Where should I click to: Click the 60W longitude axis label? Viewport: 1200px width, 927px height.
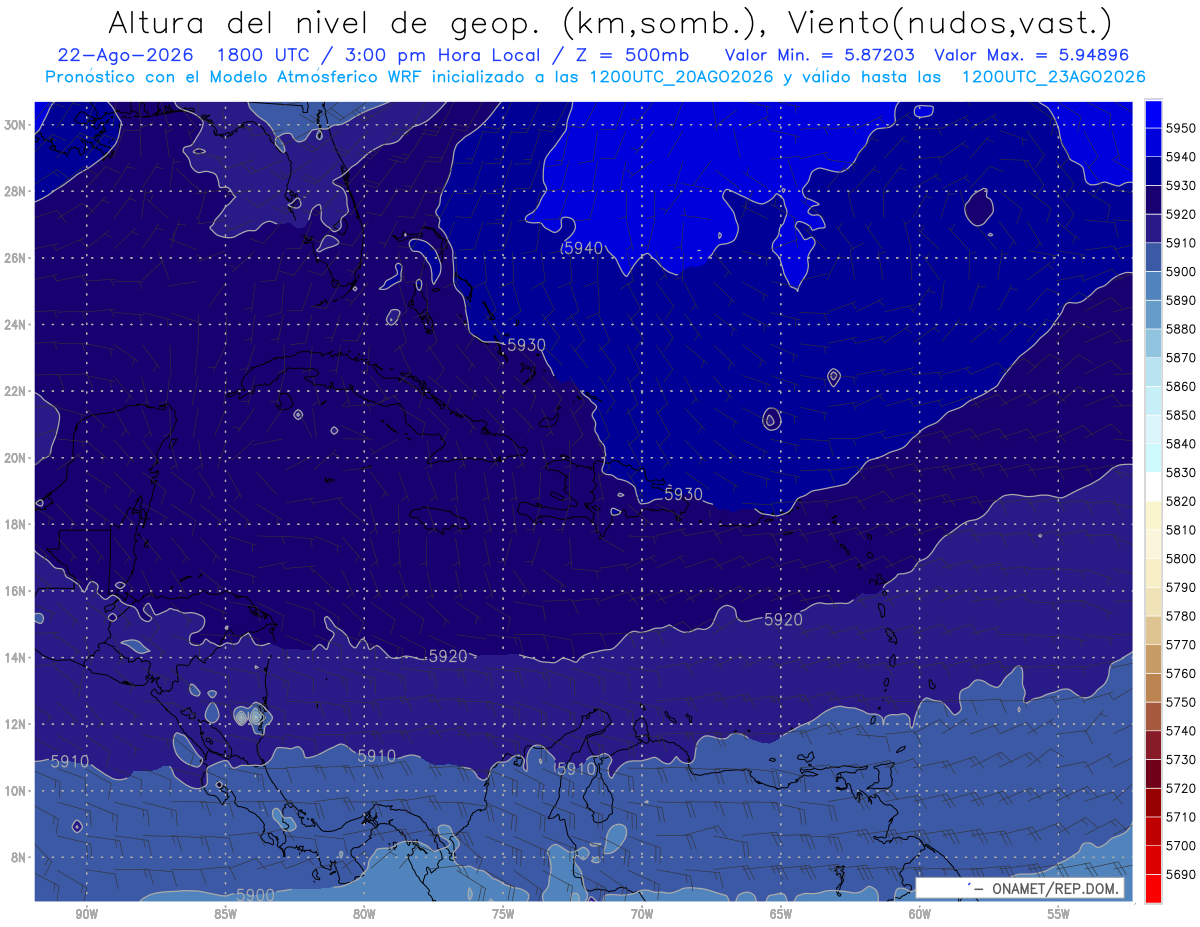(920, 915)
